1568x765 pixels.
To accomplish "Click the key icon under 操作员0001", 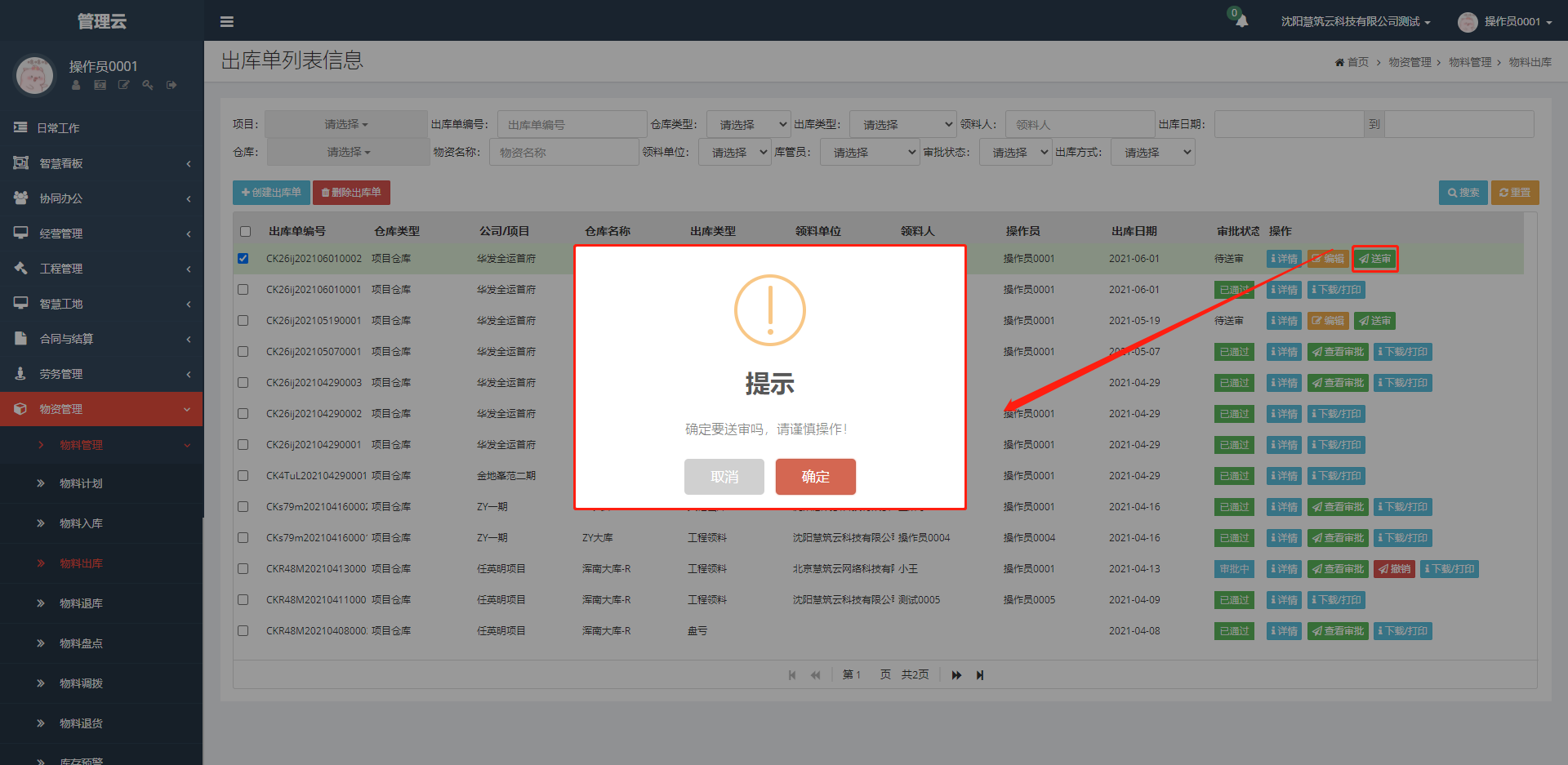I will coord(148,85).
